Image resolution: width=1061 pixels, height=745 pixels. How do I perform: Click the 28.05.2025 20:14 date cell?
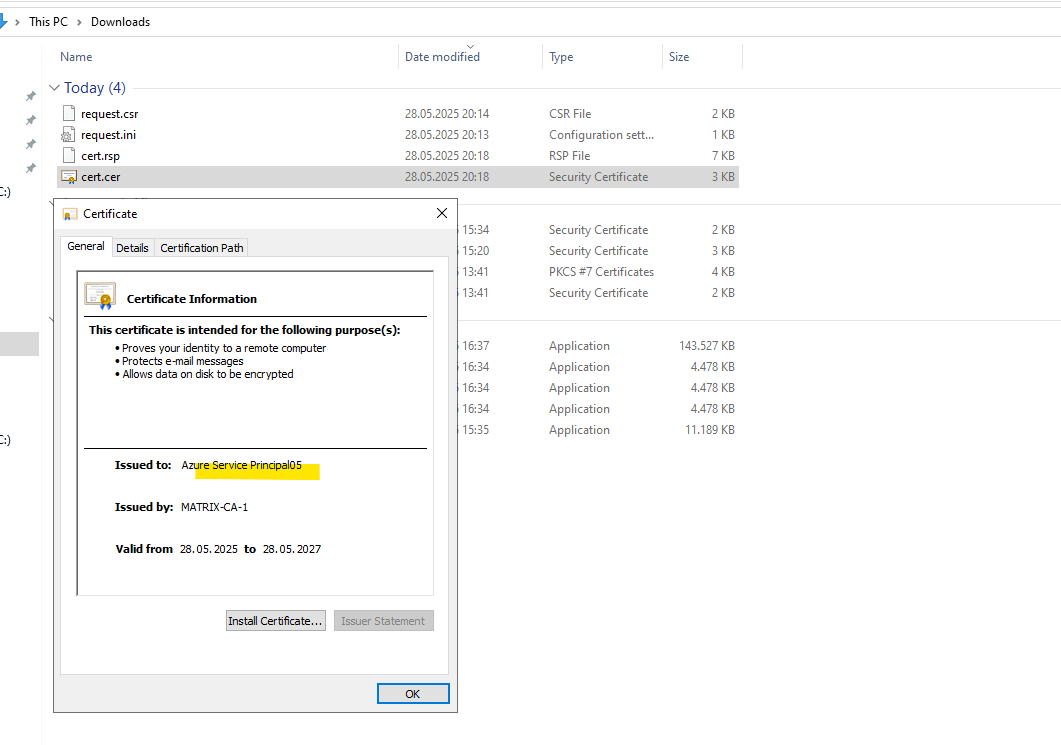[447, 114]
